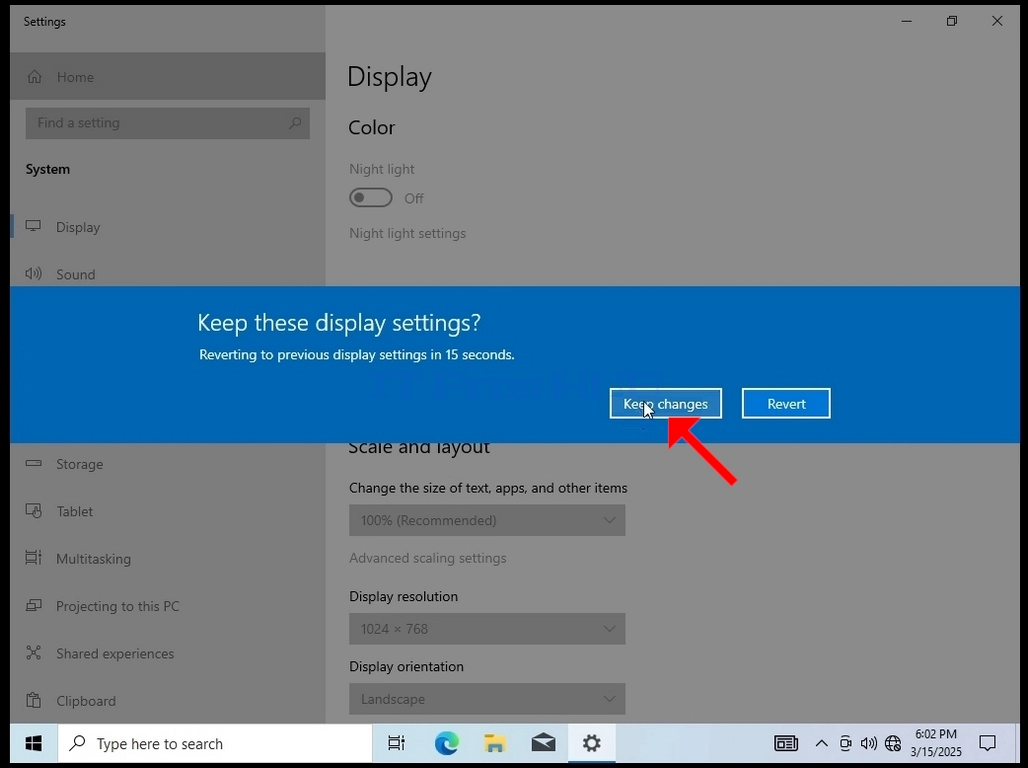Image resolution: width=1028 pixels, height=768 pixels.
Task: Toggle the Night light switch
Action: tap(371, 197)
